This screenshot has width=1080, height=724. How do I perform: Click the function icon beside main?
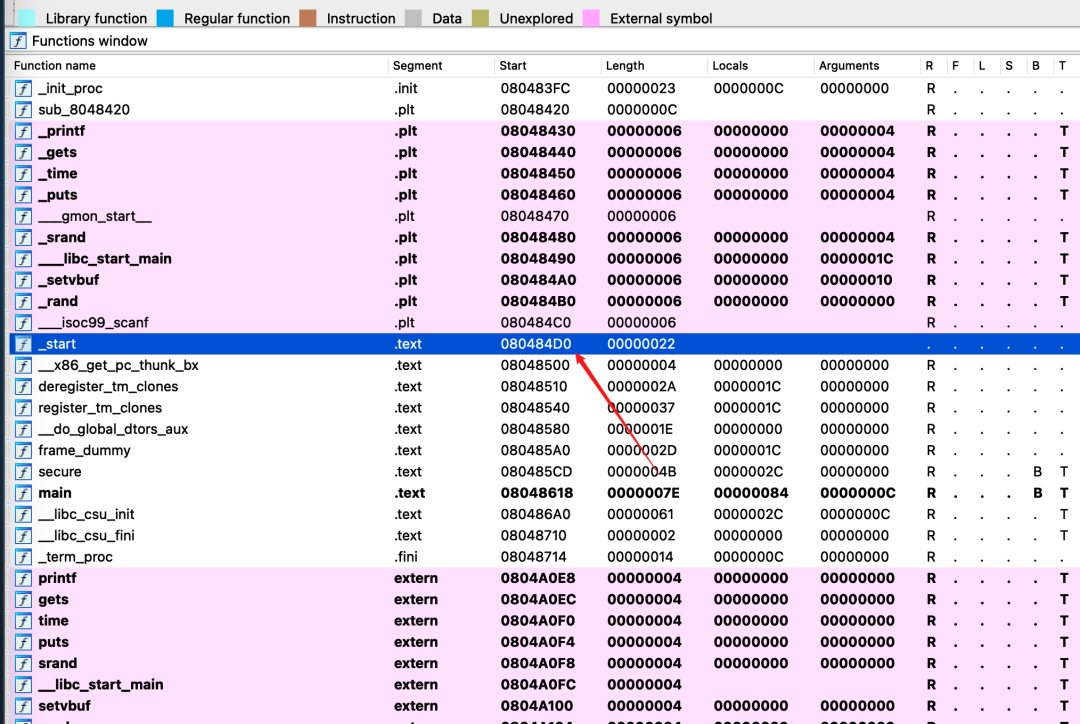[x=23, y=493]
